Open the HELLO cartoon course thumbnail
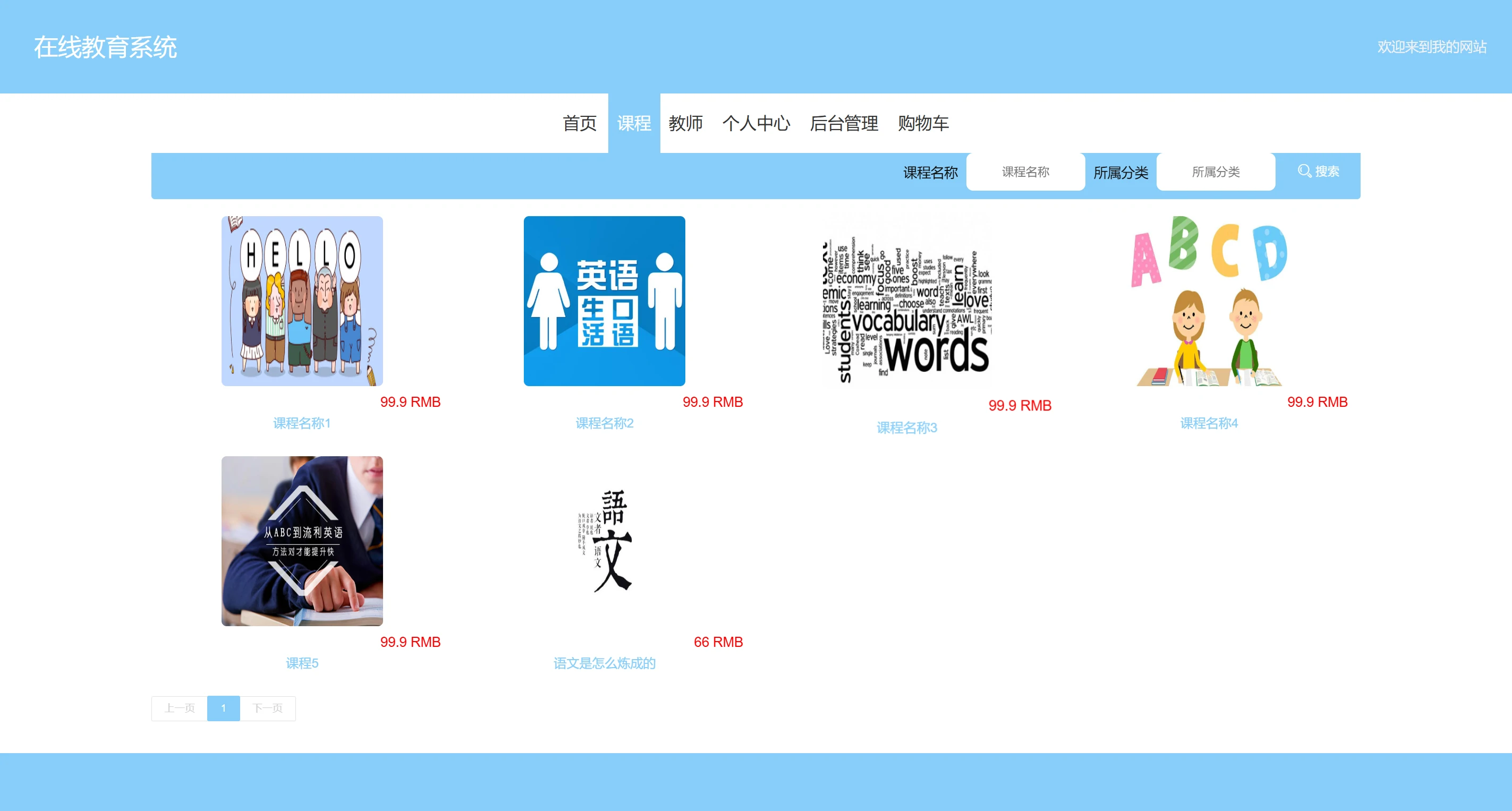The width and height of the screenshot is (1512, 811). (x=302, y=301)
